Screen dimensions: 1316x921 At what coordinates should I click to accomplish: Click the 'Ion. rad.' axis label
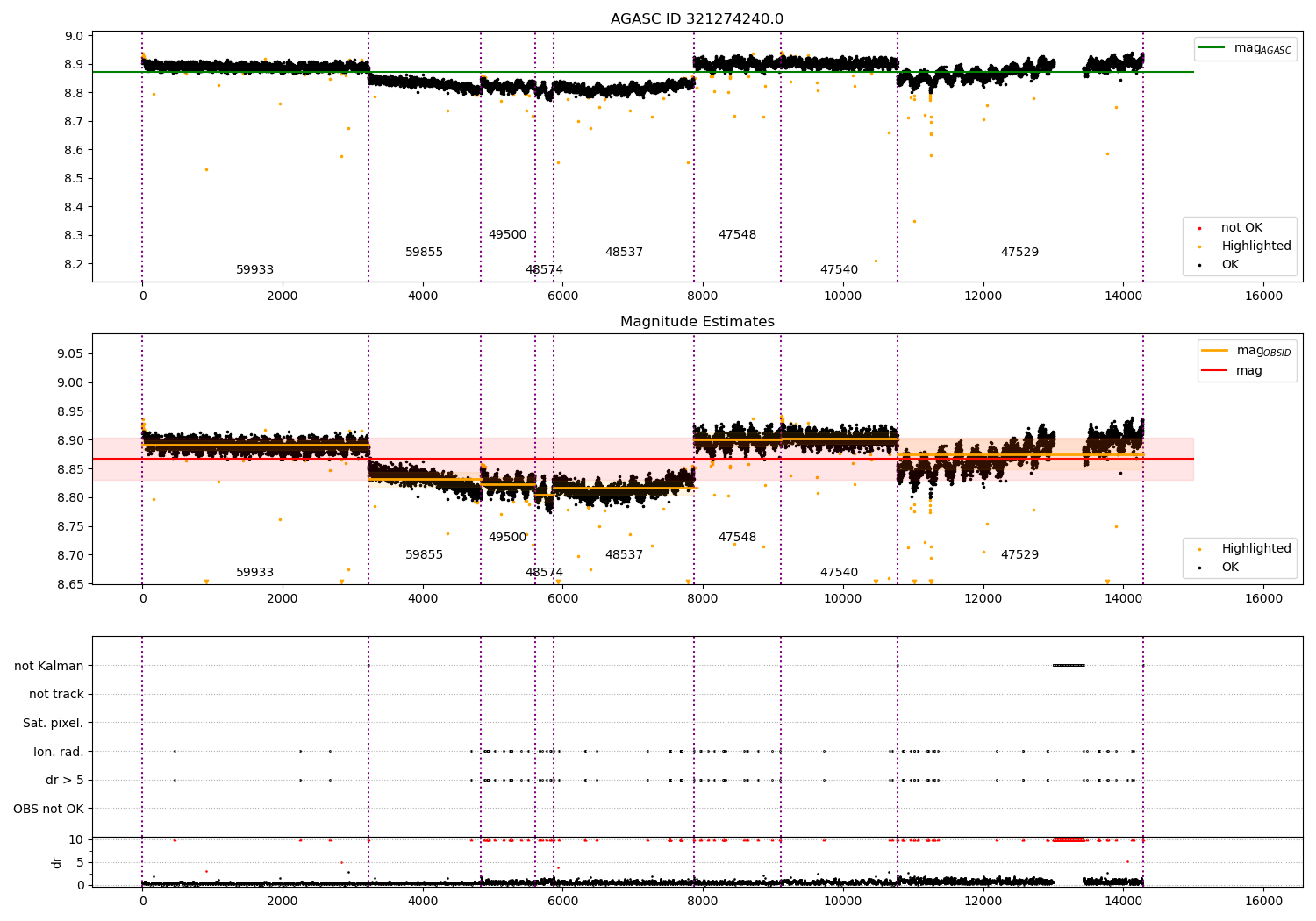pyautogui.click(x=59, y=752)
